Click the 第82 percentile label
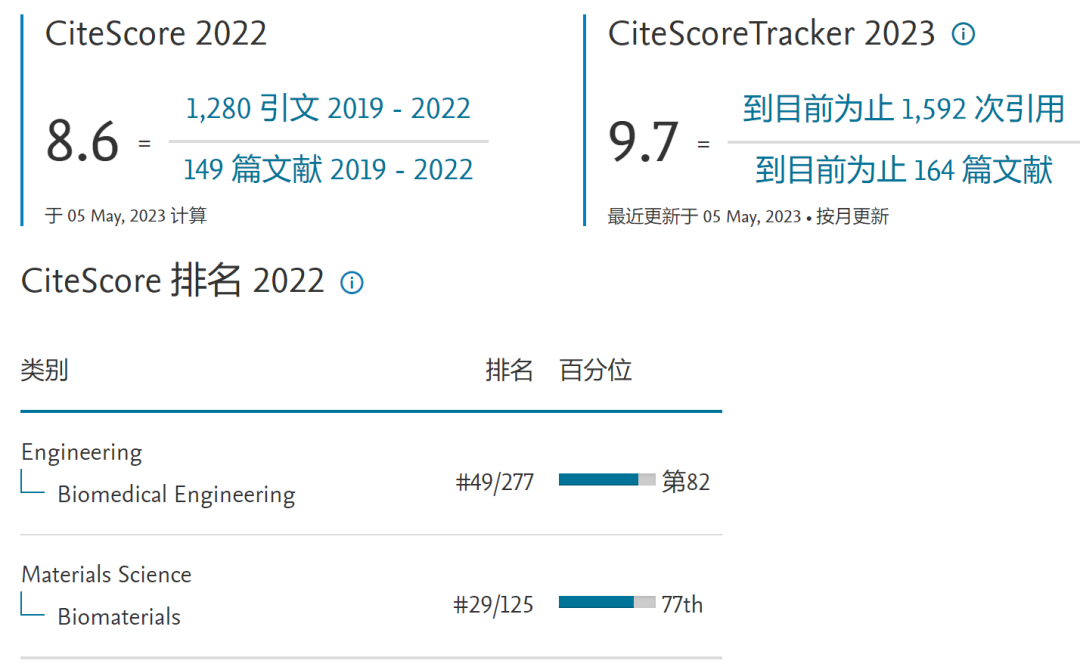1080x667 pixels. click(x=685, y=482)
